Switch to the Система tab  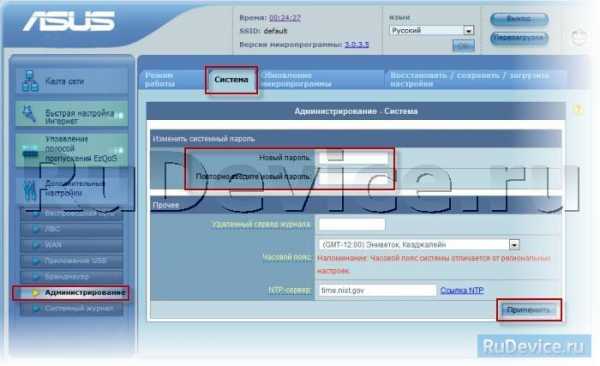coord(231,80)
